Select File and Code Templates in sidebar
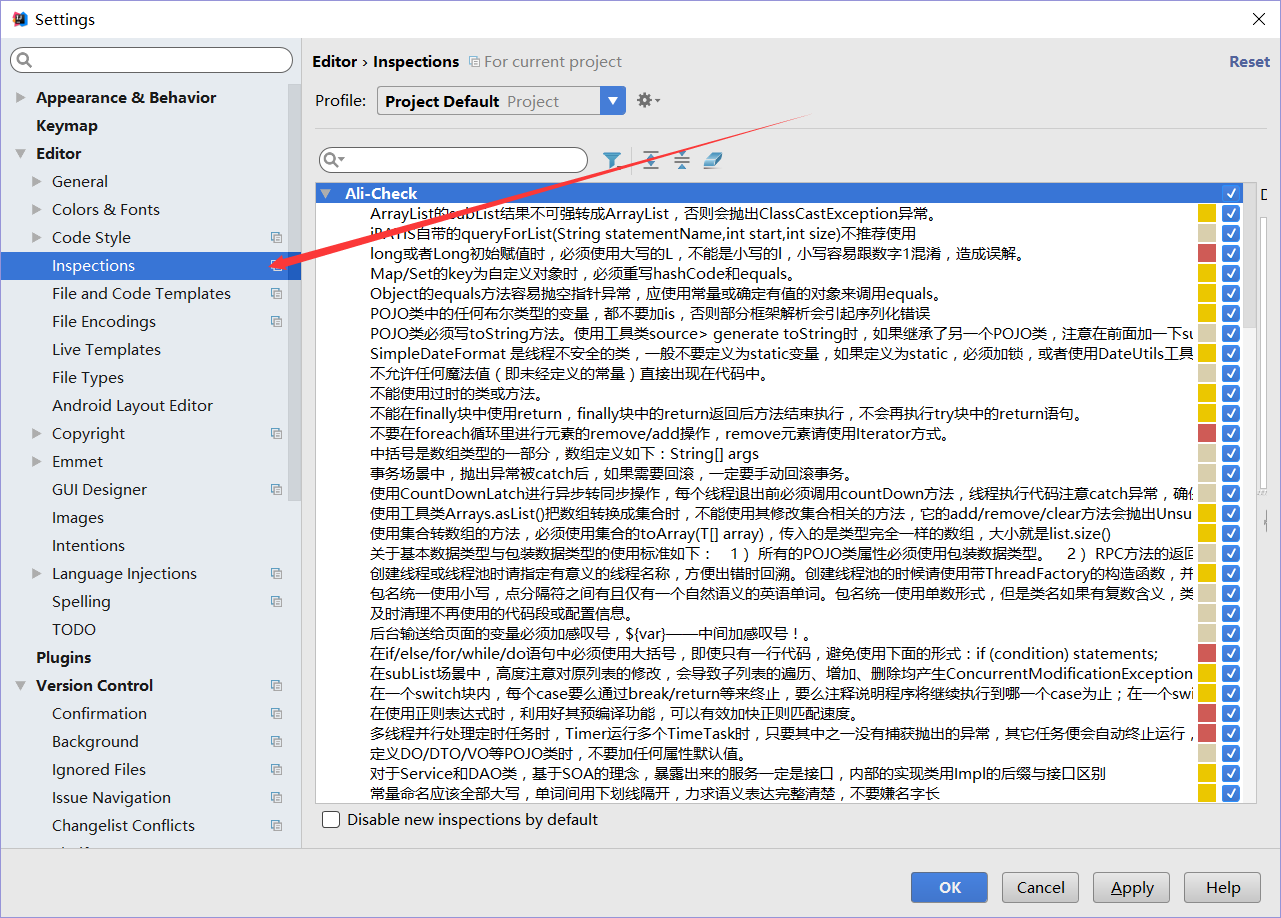This screenshot has width=1281, height=918. 141,294
